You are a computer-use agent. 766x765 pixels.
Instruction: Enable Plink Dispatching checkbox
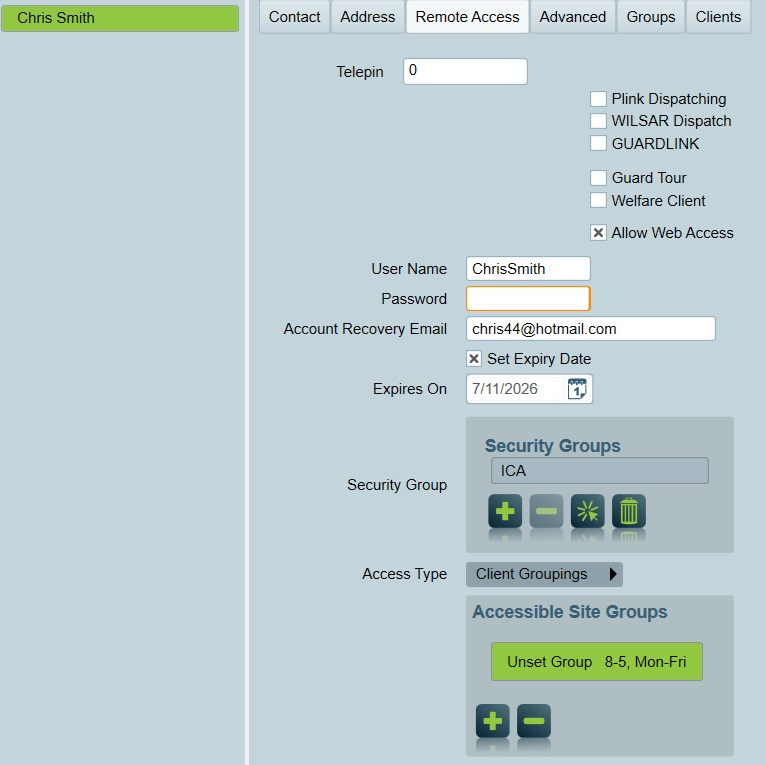coord(598,99)
